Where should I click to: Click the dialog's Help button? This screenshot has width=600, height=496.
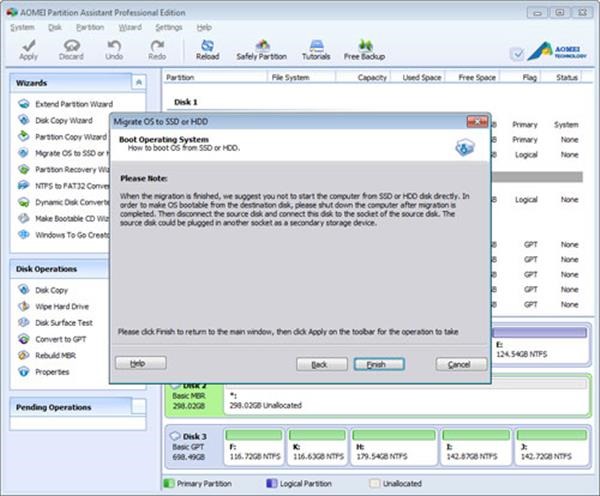(x=141, y=363)
